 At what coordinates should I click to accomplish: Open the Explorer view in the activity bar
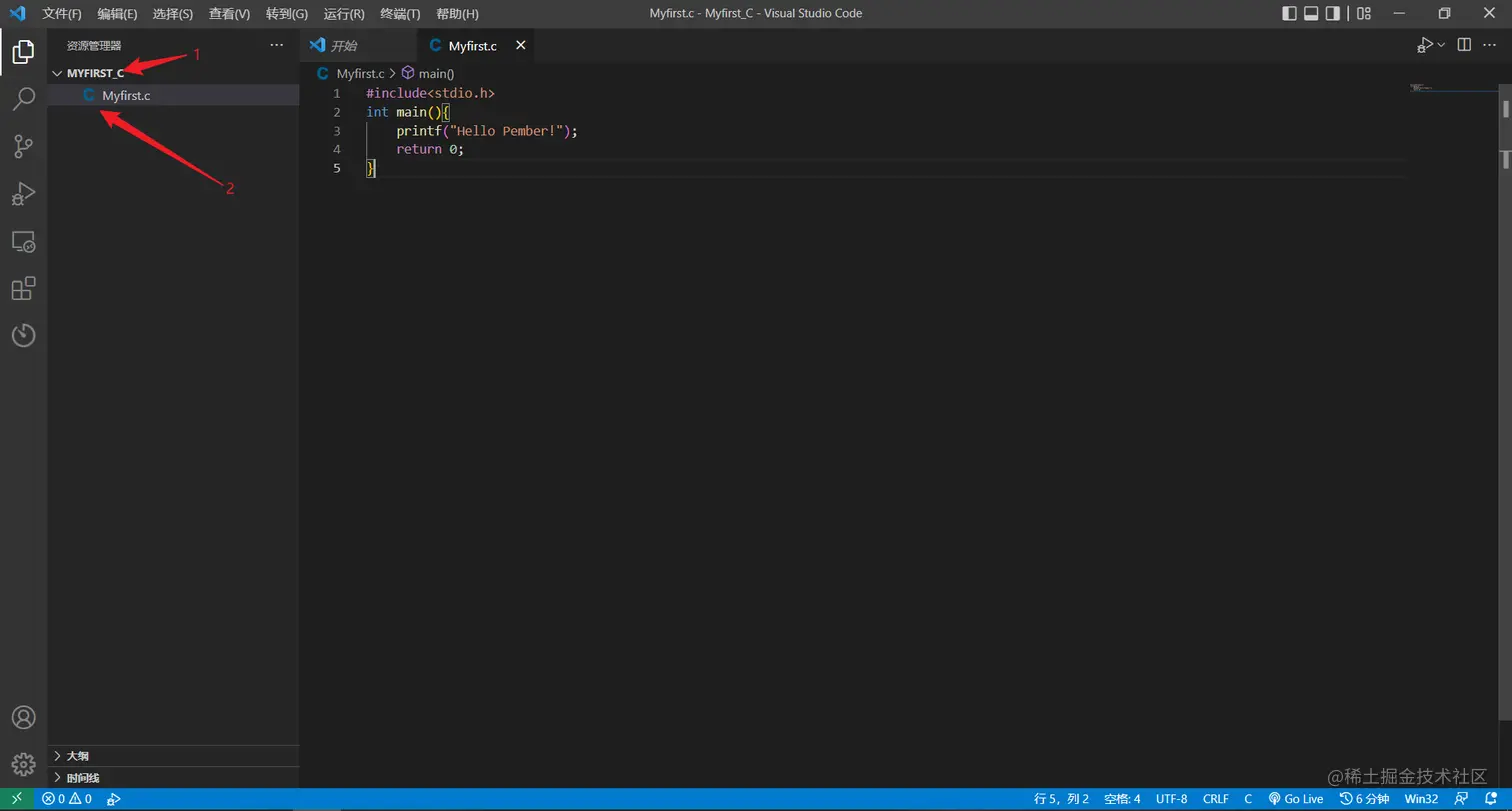(23, 52)
